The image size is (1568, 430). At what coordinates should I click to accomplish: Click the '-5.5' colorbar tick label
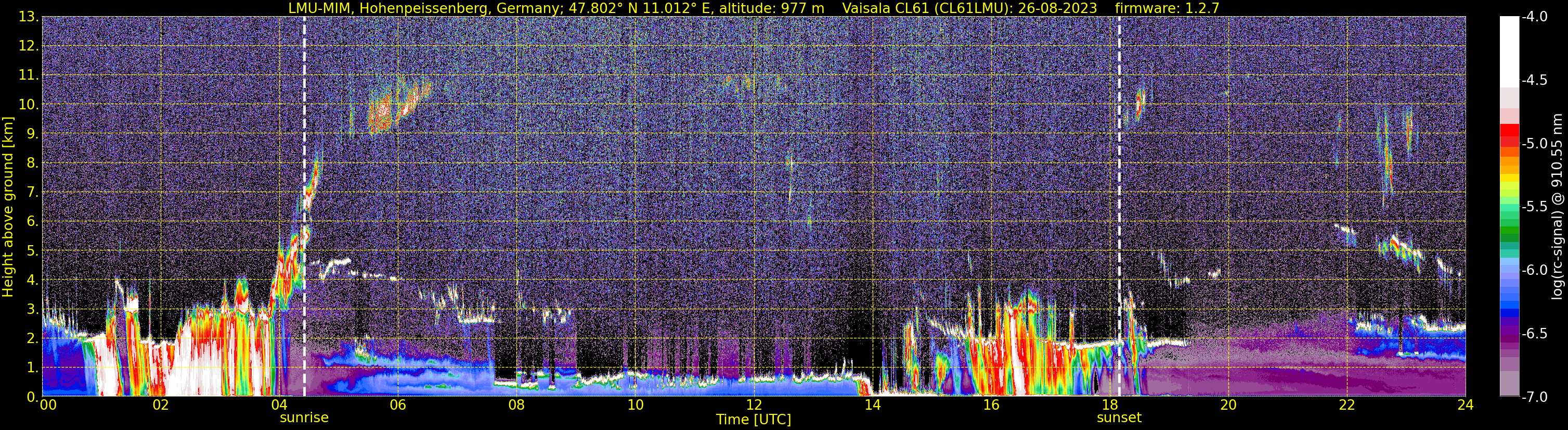(1534, 207)
